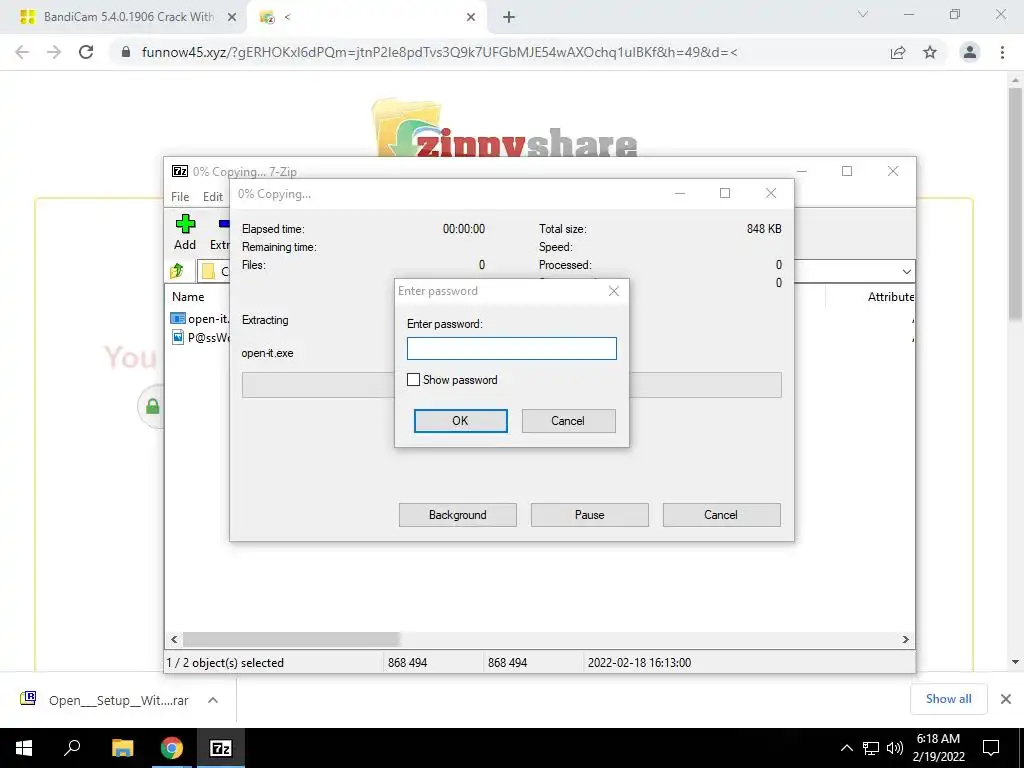Open download item options chevron
The image size is (1024, 768).
pos(213,700)
